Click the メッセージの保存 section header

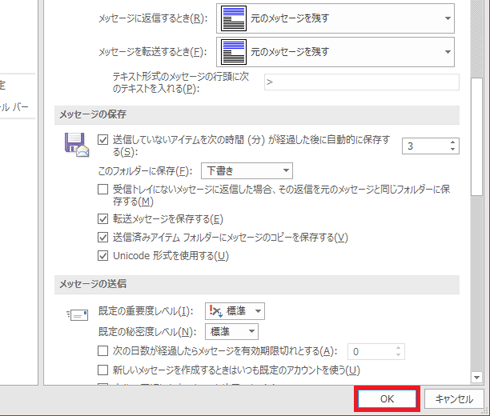[257, 115]
